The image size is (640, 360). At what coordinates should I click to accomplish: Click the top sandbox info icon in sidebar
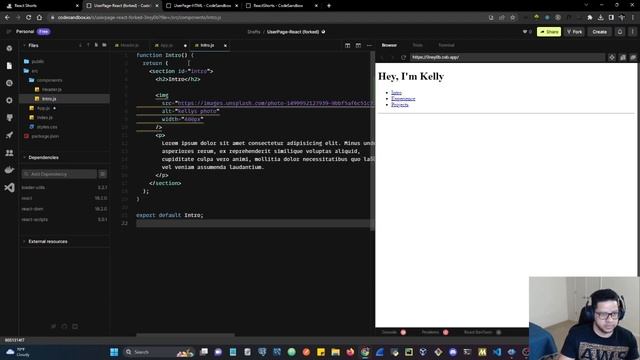pyautogui.click(x=9, y=48)
